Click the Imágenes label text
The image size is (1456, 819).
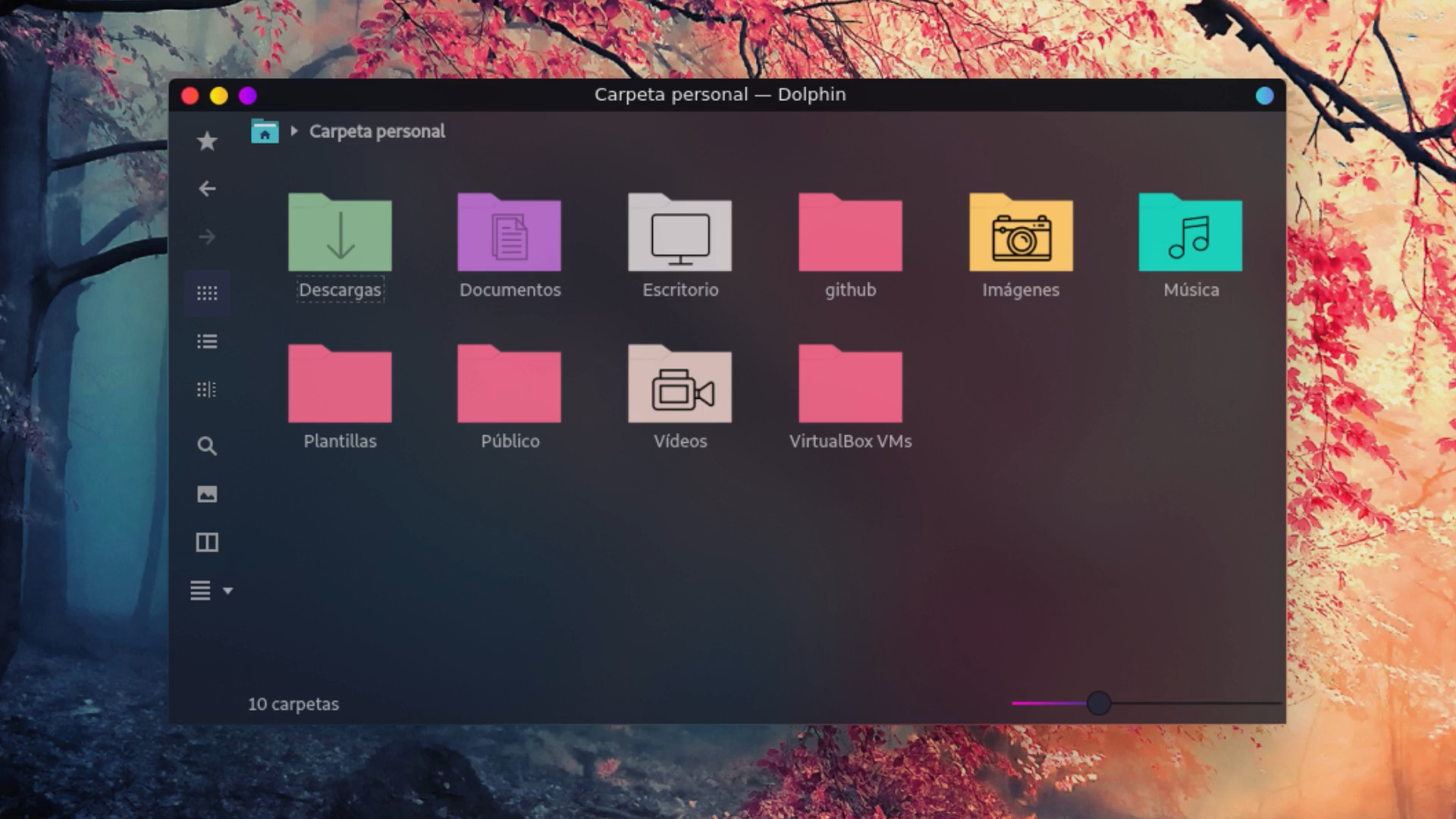tap(1021, 290)
